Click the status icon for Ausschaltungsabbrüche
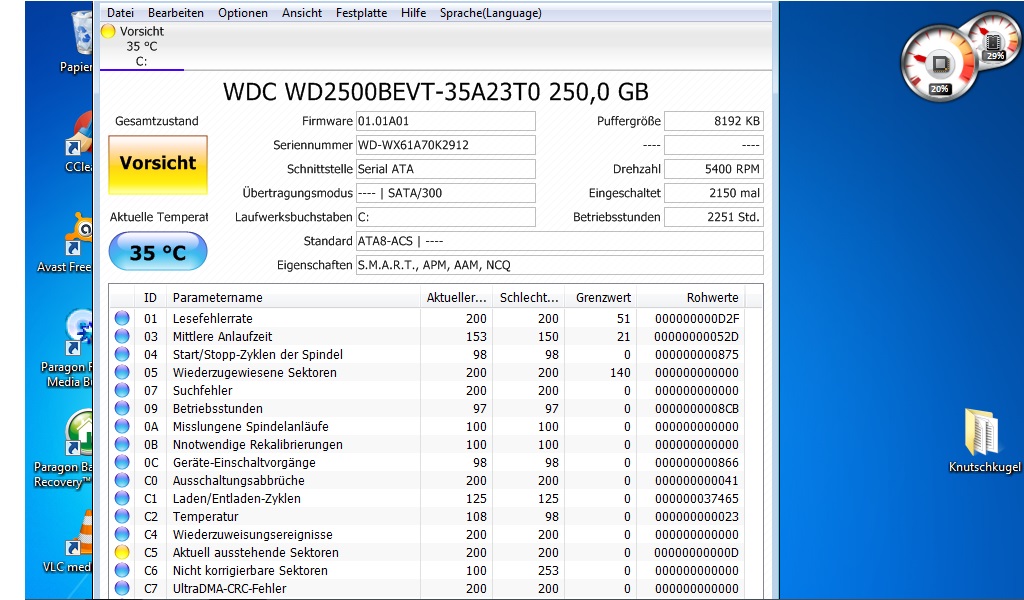This screenshot has width=1024, height=600. (122, 480)
